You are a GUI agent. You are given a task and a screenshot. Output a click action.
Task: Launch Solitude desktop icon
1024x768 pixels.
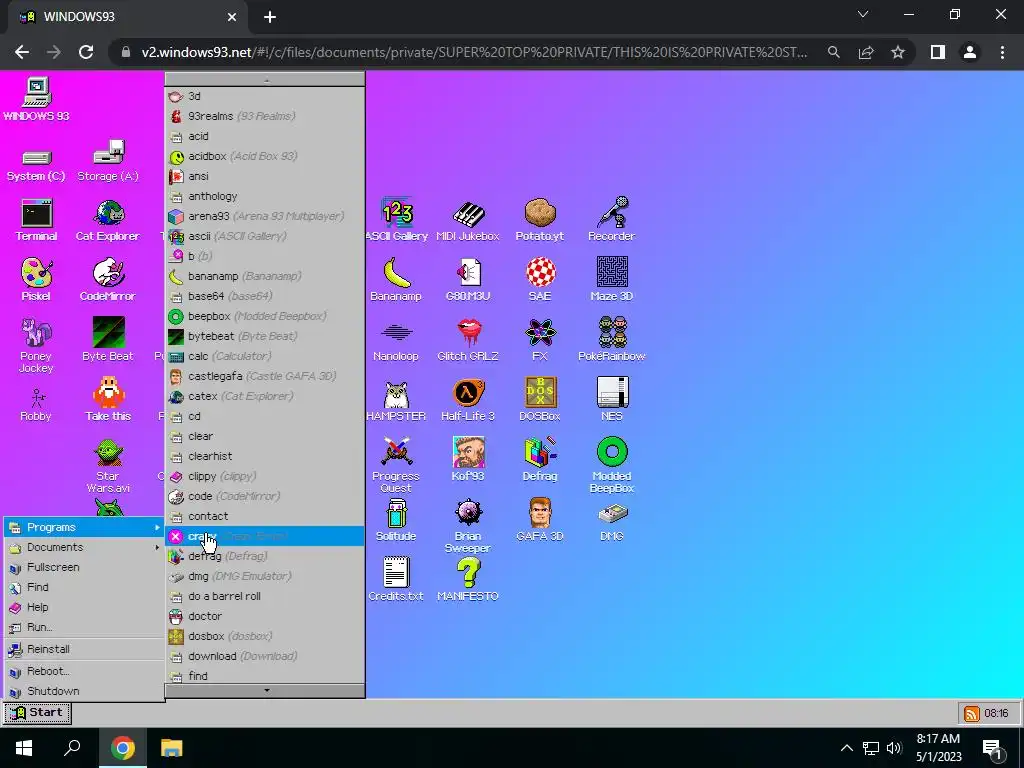point(396,520)
